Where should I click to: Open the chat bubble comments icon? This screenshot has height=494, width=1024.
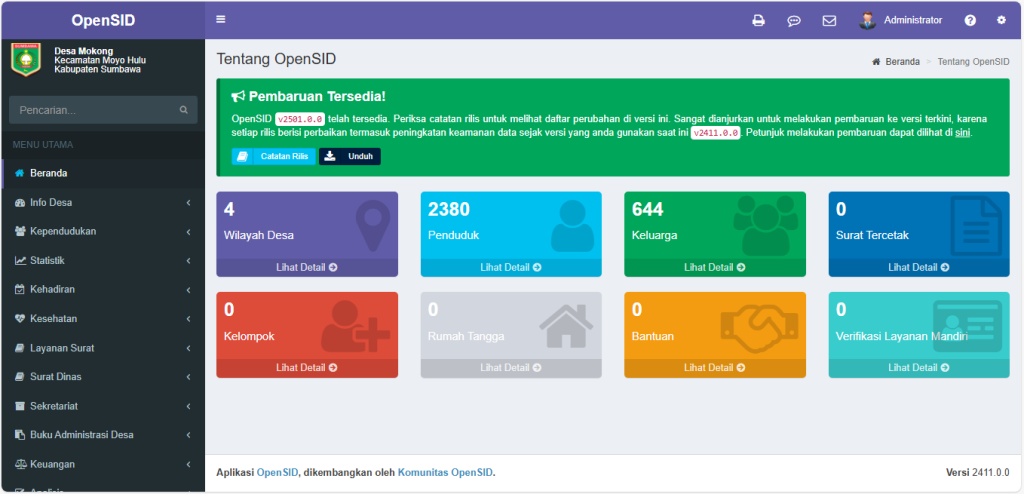click(x=794, y=20)
